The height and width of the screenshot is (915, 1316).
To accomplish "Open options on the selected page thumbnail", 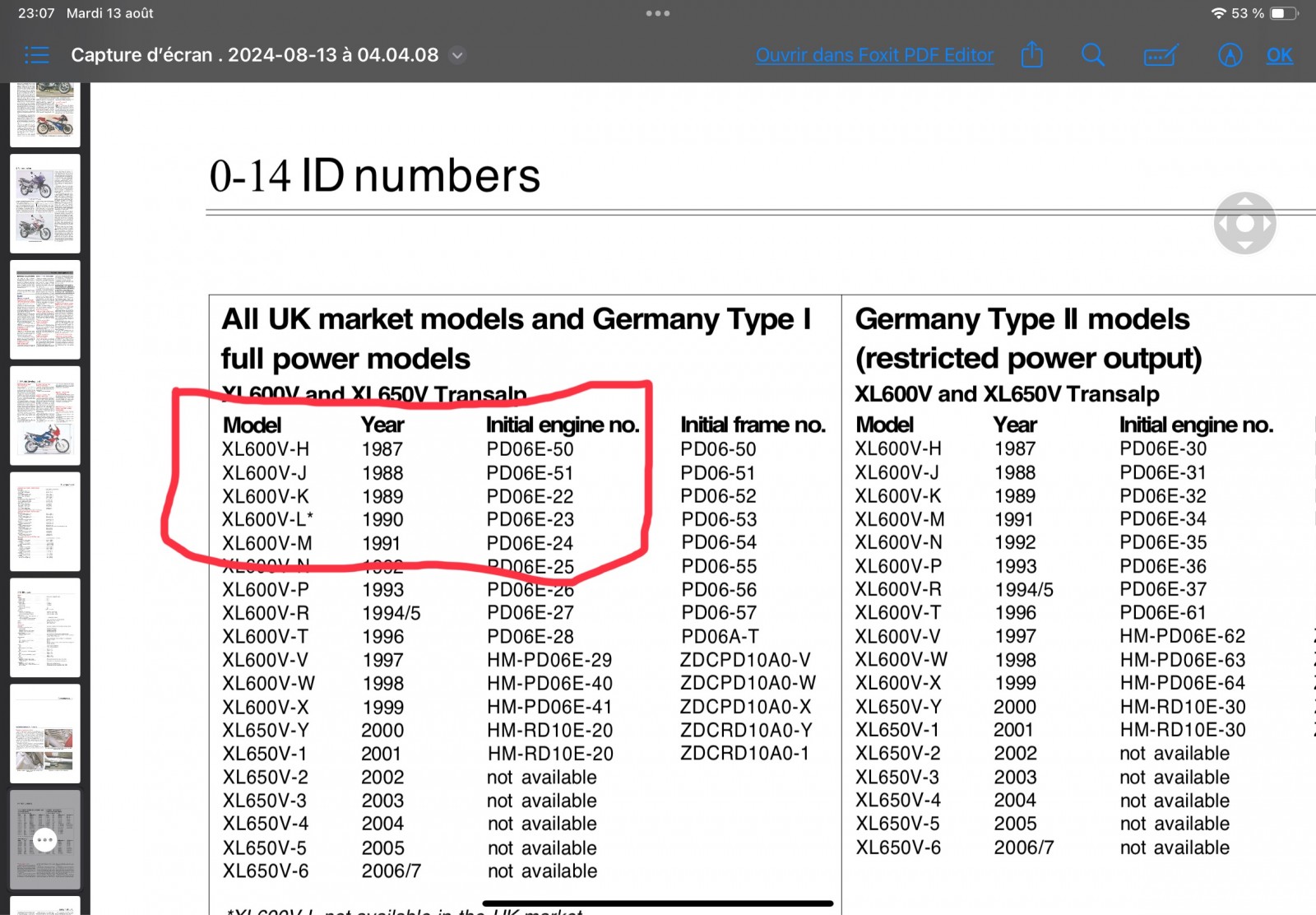I will (x=45, y=840).
